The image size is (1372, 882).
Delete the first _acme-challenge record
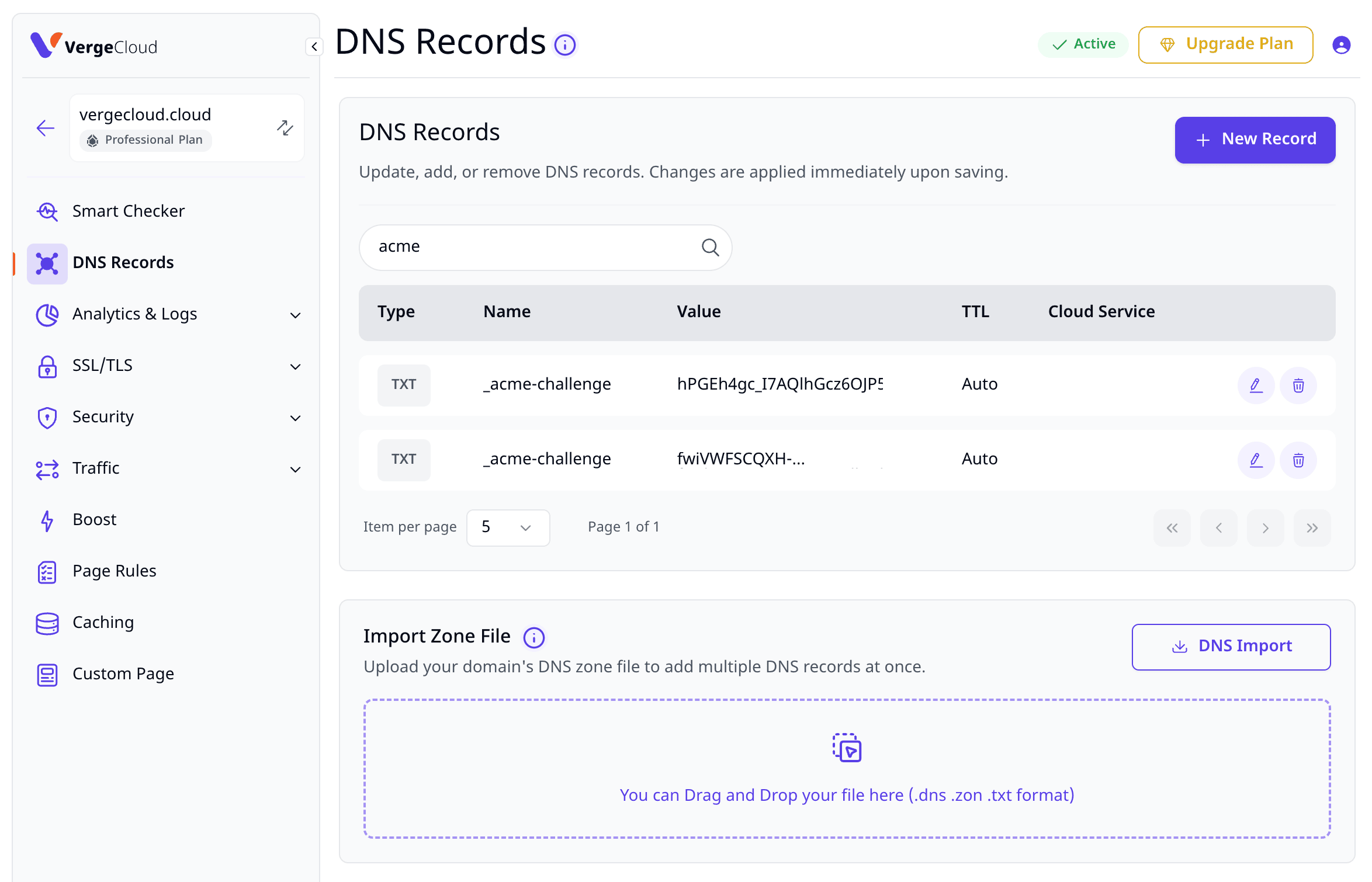[x=1298, y=386]
